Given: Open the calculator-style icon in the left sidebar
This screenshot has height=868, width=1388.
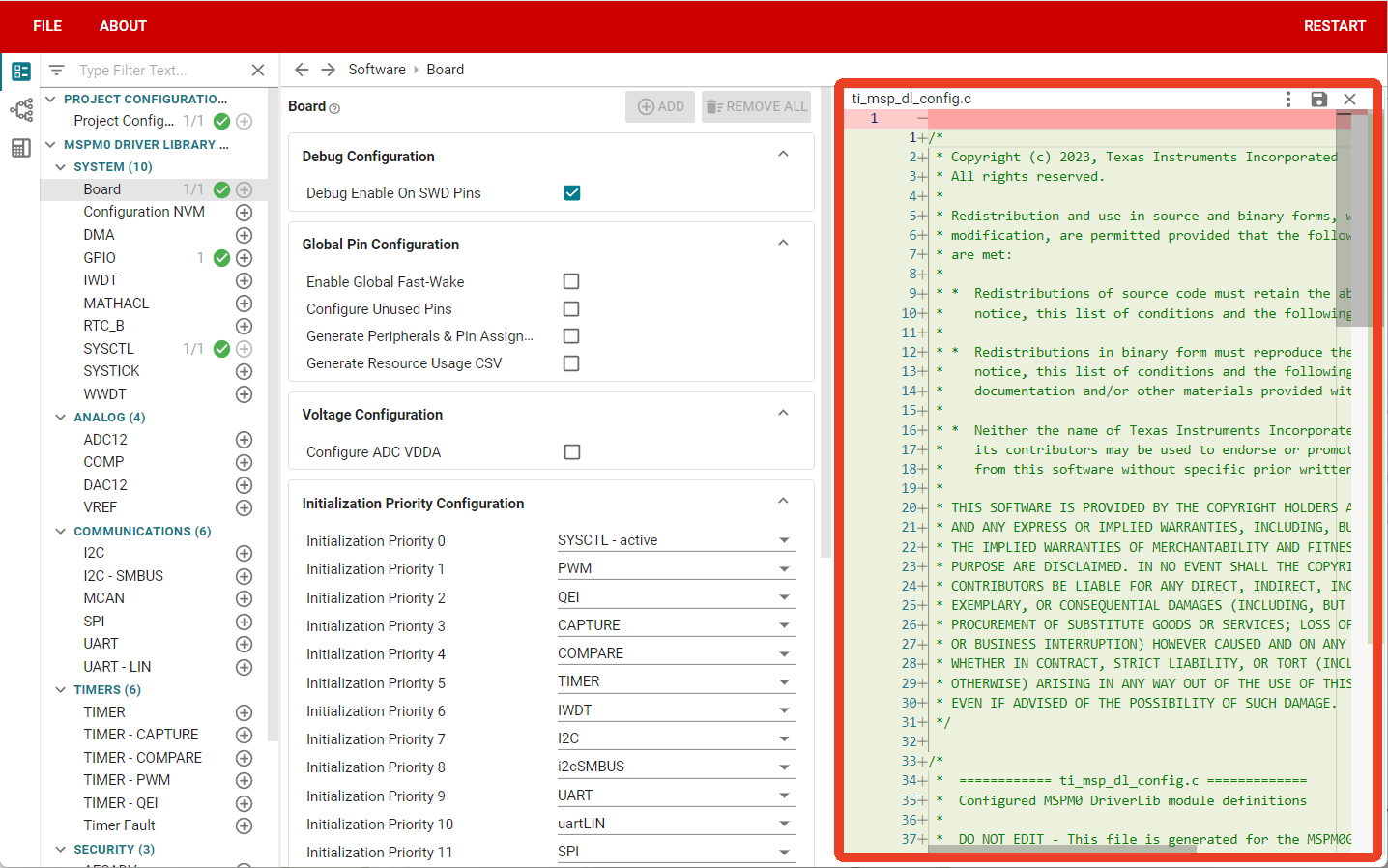Looking at the screenshot, I should (21, 148).
